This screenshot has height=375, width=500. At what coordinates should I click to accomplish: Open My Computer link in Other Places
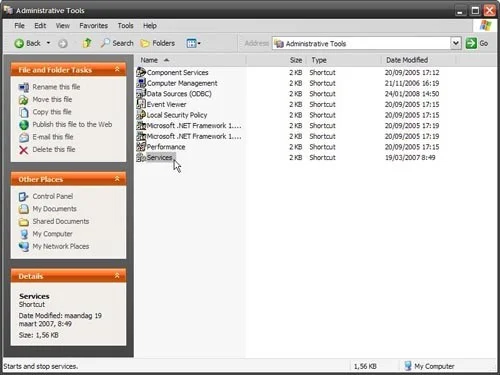pos(52,234)
